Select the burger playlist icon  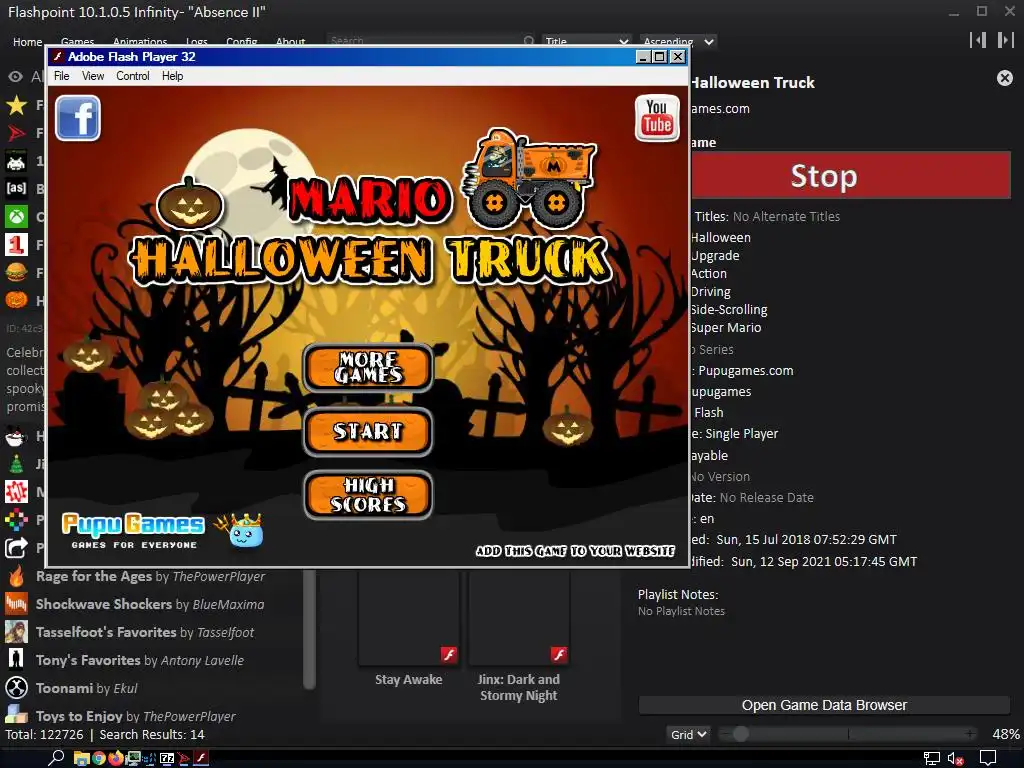(16, 272)
